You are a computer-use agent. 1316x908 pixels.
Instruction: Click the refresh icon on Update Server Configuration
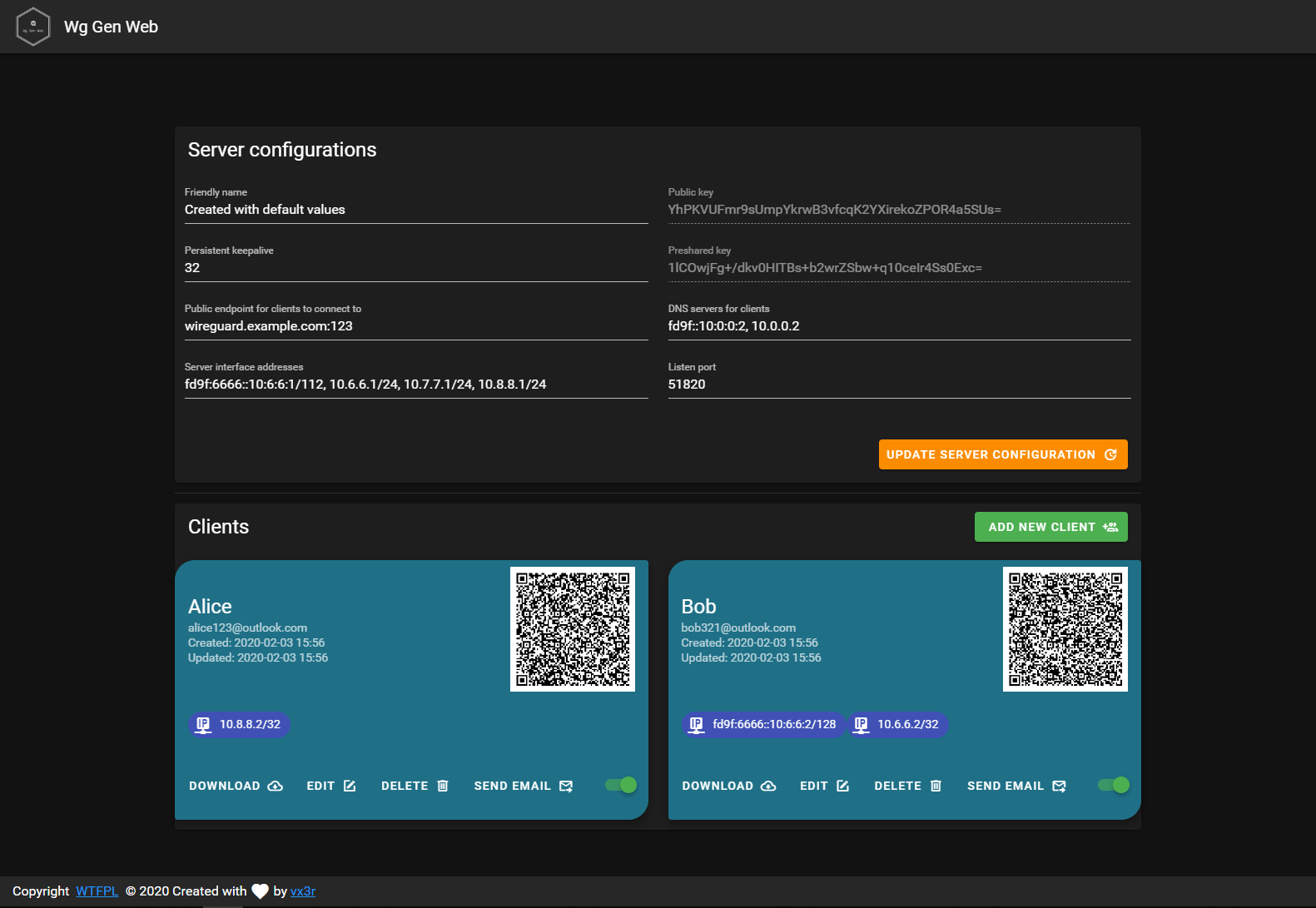click(1110, 454)
